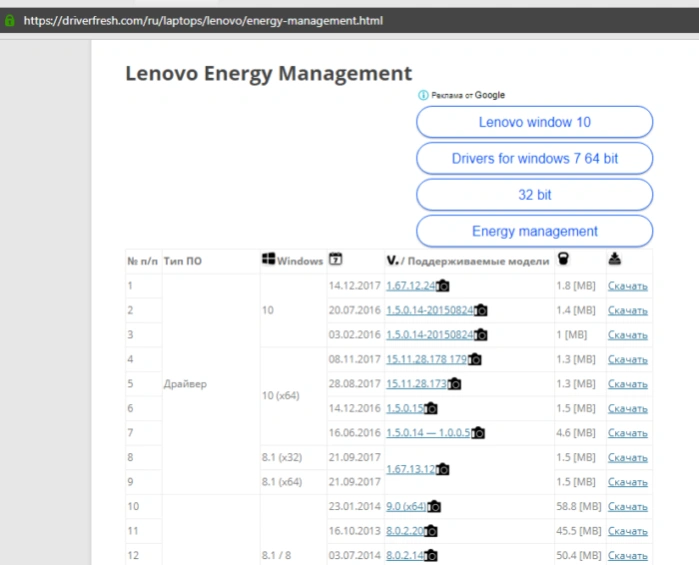Image resolution: width=699 pixels, height=565 pixels.
Task: Click Скачать in the 08.11.2017 row
Action: point(628,360)
